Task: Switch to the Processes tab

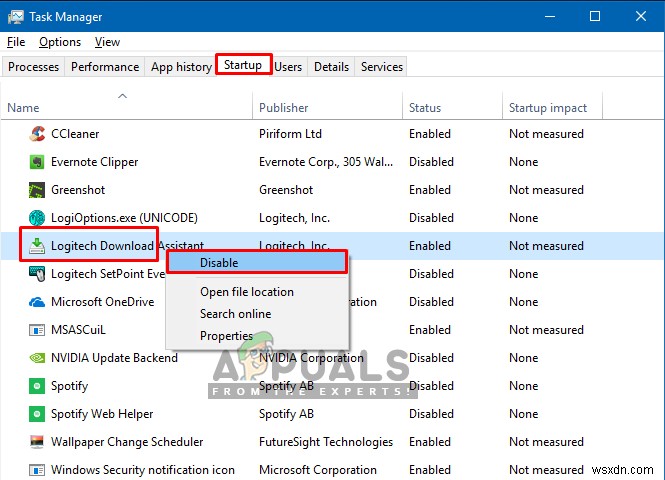Action: [x=34, y=67]
